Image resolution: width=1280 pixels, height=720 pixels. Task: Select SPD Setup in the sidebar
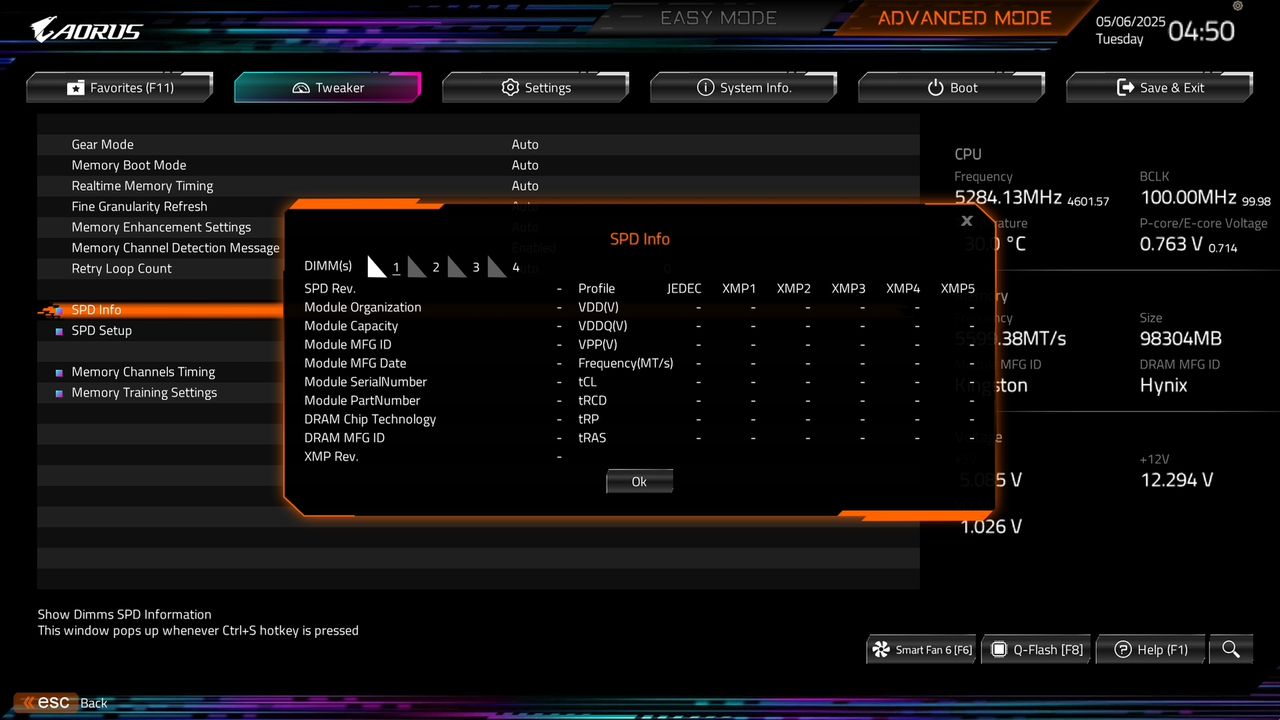pos(101,330)
